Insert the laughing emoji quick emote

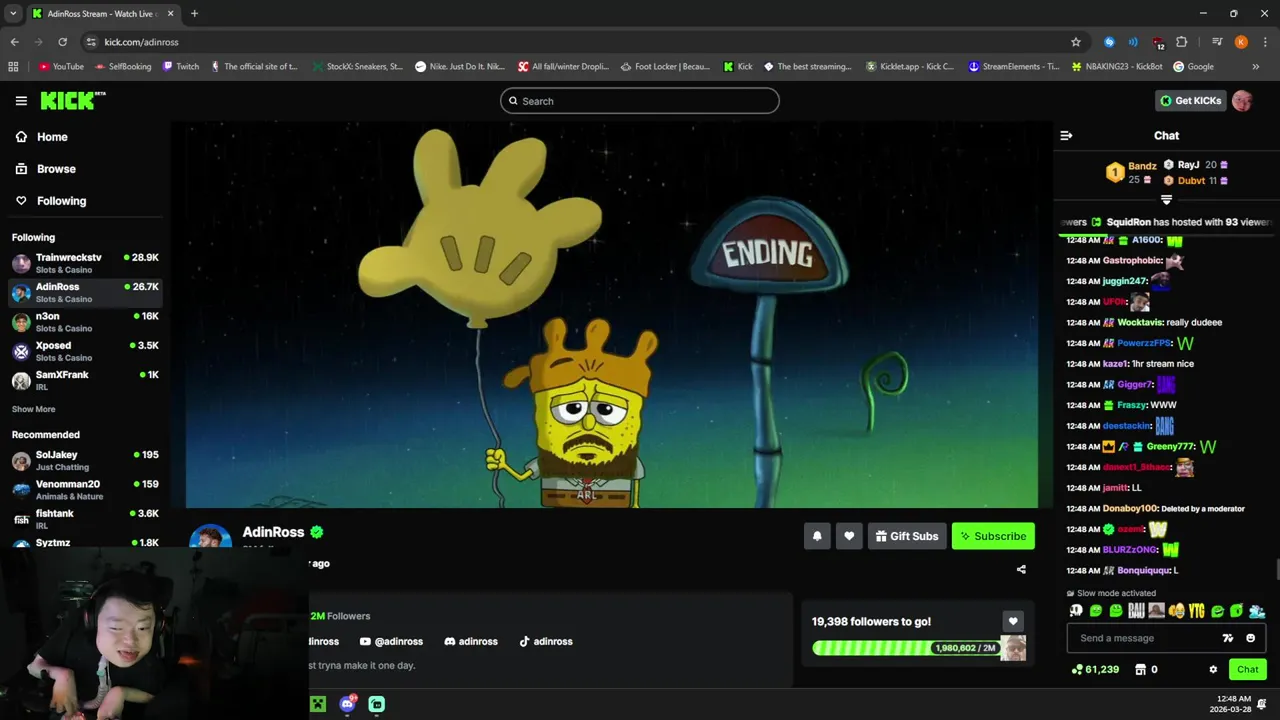click(1177, 611)
